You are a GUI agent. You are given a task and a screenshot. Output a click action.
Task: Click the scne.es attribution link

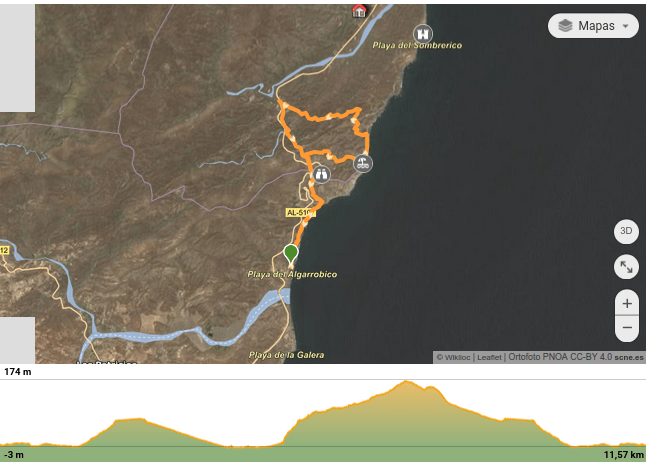click(x=629, y=357)
